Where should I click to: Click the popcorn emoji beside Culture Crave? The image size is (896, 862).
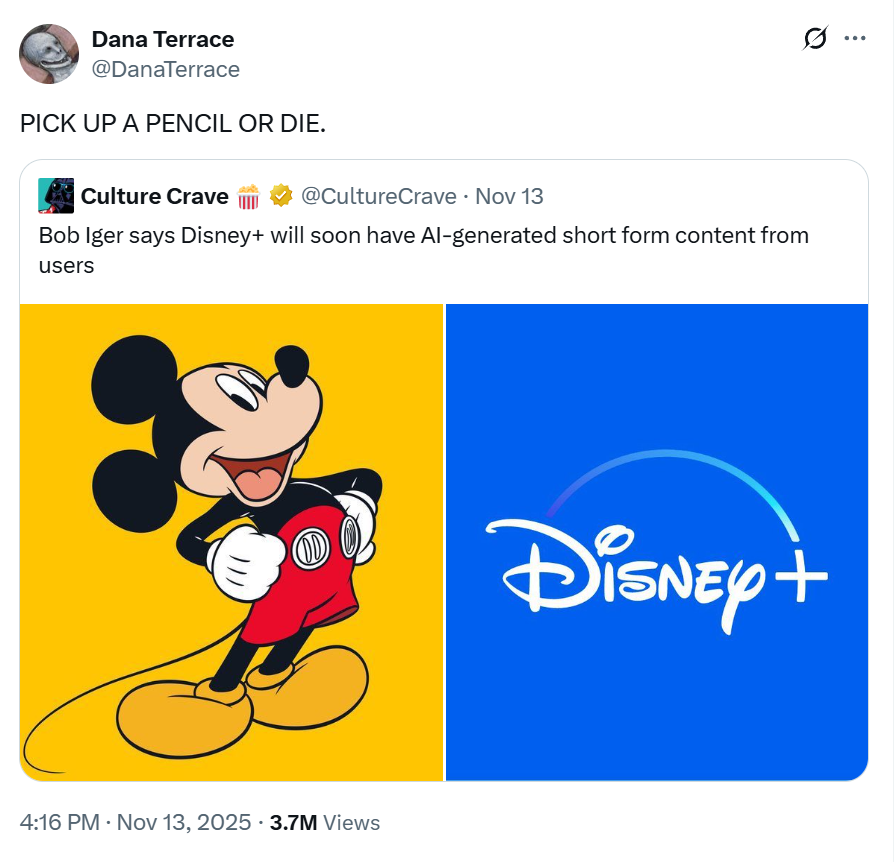click(249, 196)
